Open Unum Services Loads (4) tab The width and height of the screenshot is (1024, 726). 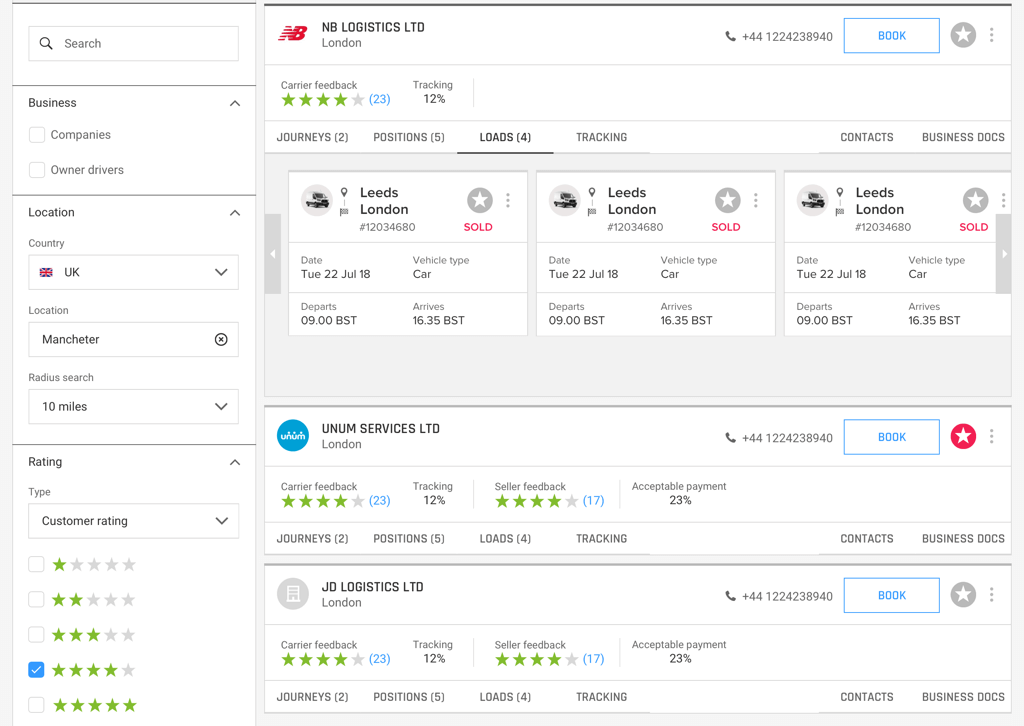[505, 539]
